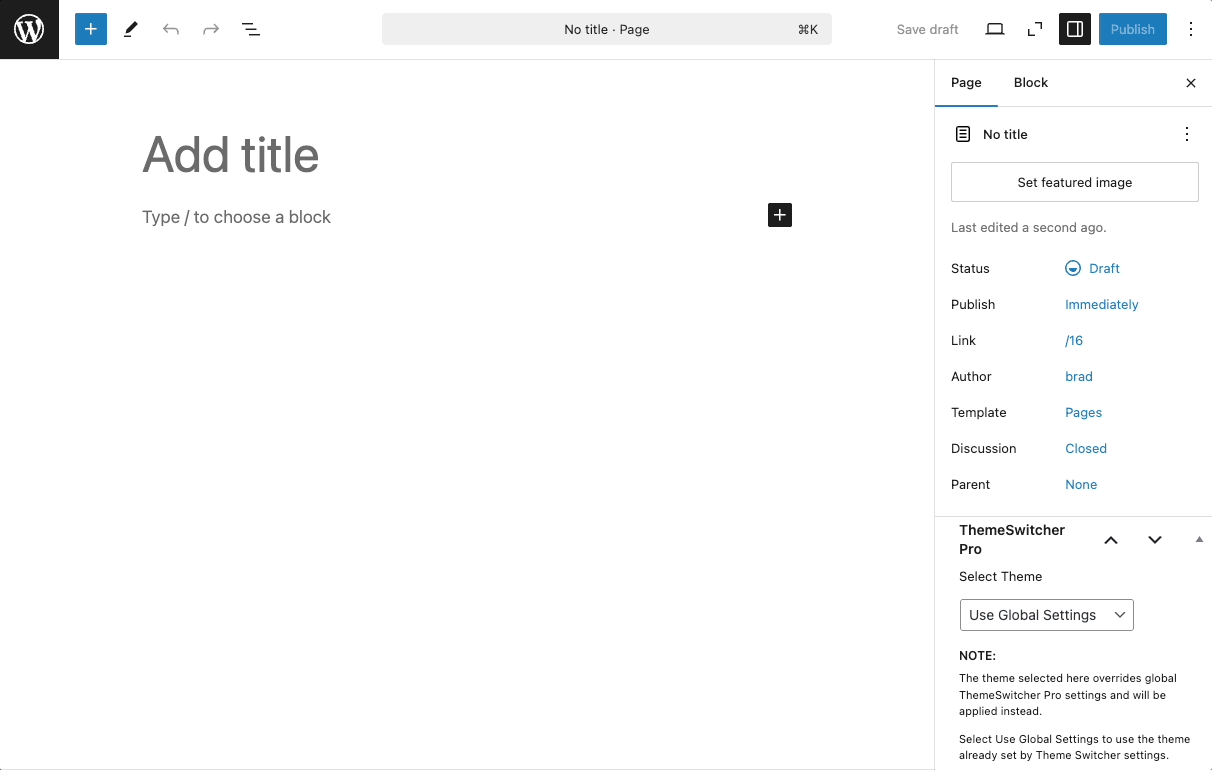The image size is (1212, 770).
Task: Switch to the Block tab
Action: [x=1031, y=83]
